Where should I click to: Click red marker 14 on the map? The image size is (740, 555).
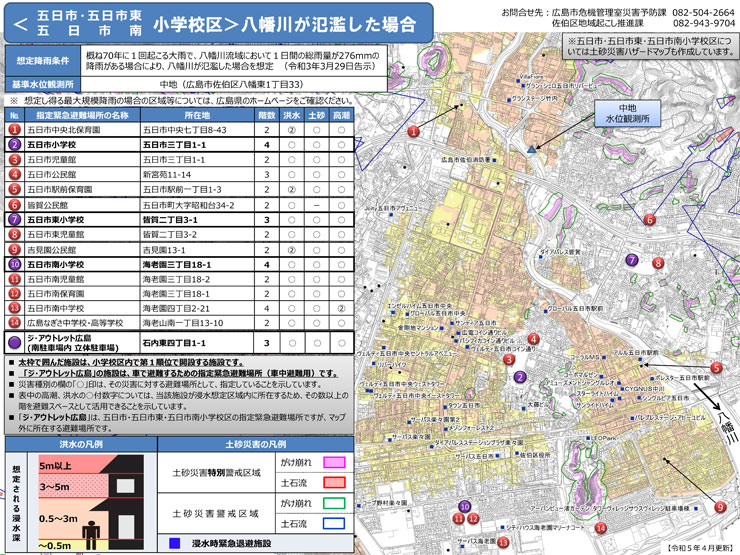(601, 528)
